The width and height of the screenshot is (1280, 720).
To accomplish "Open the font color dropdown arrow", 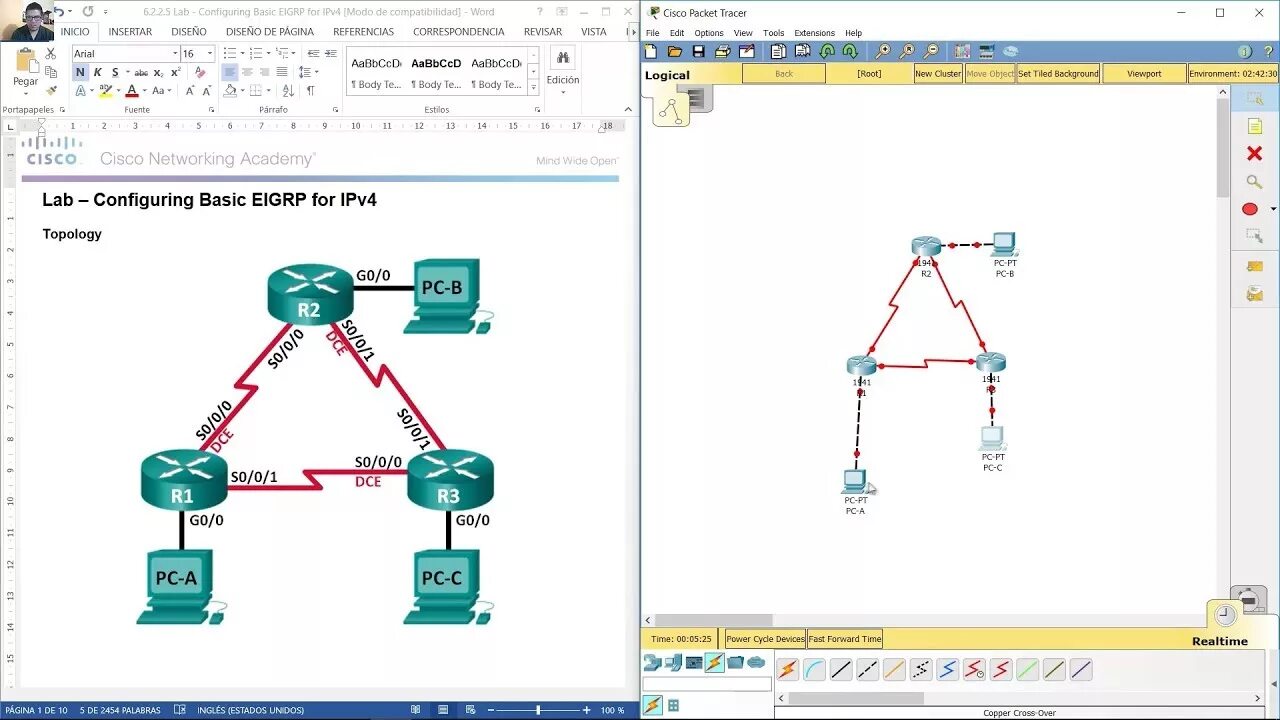I will [145, 91].
